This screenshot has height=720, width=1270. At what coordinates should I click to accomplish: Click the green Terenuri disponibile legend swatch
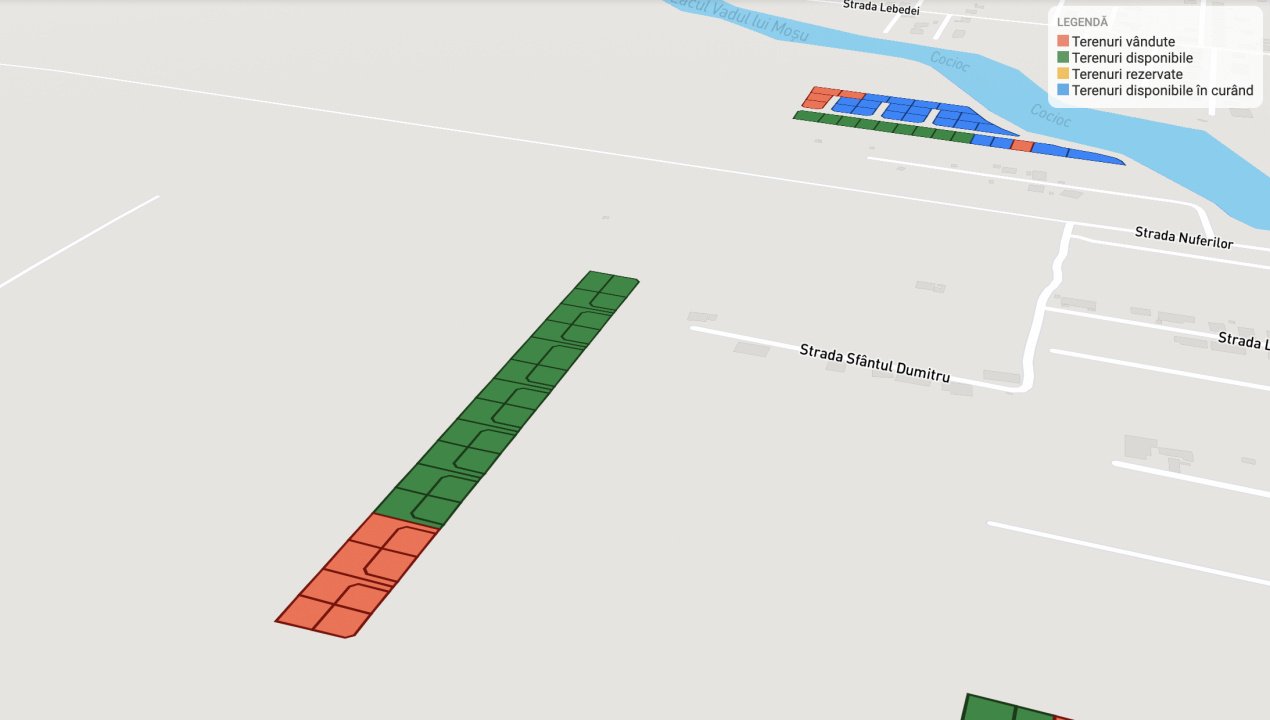pos(1063,58)
